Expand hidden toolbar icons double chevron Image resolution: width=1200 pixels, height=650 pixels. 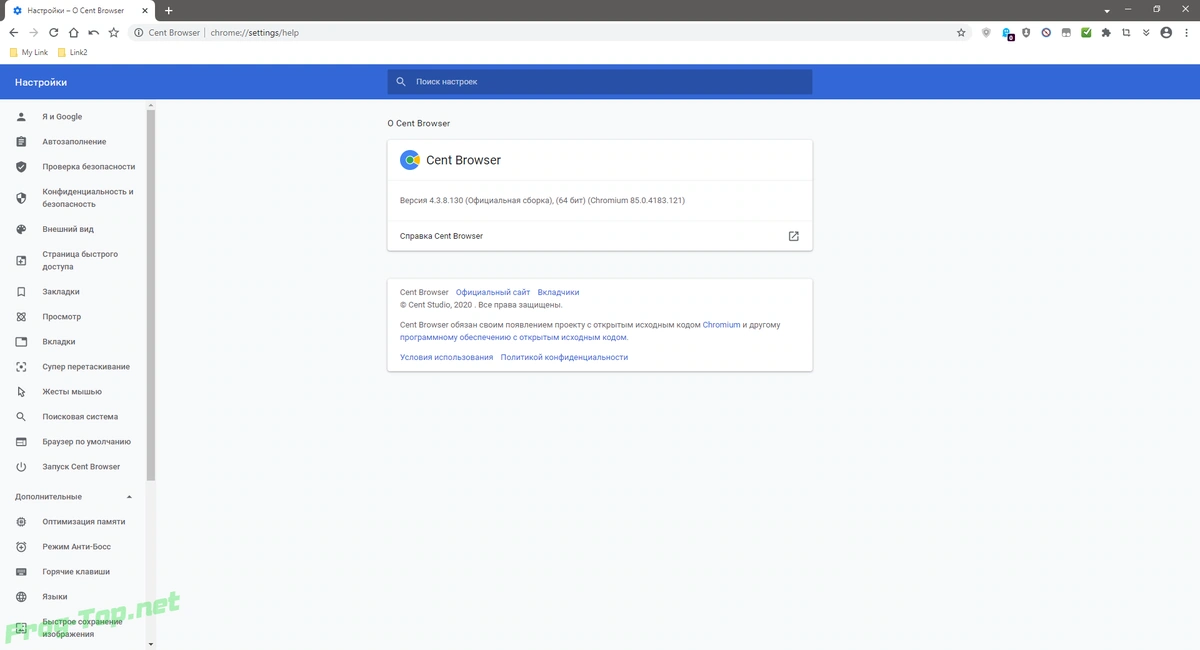click(x=1146, y=32)
